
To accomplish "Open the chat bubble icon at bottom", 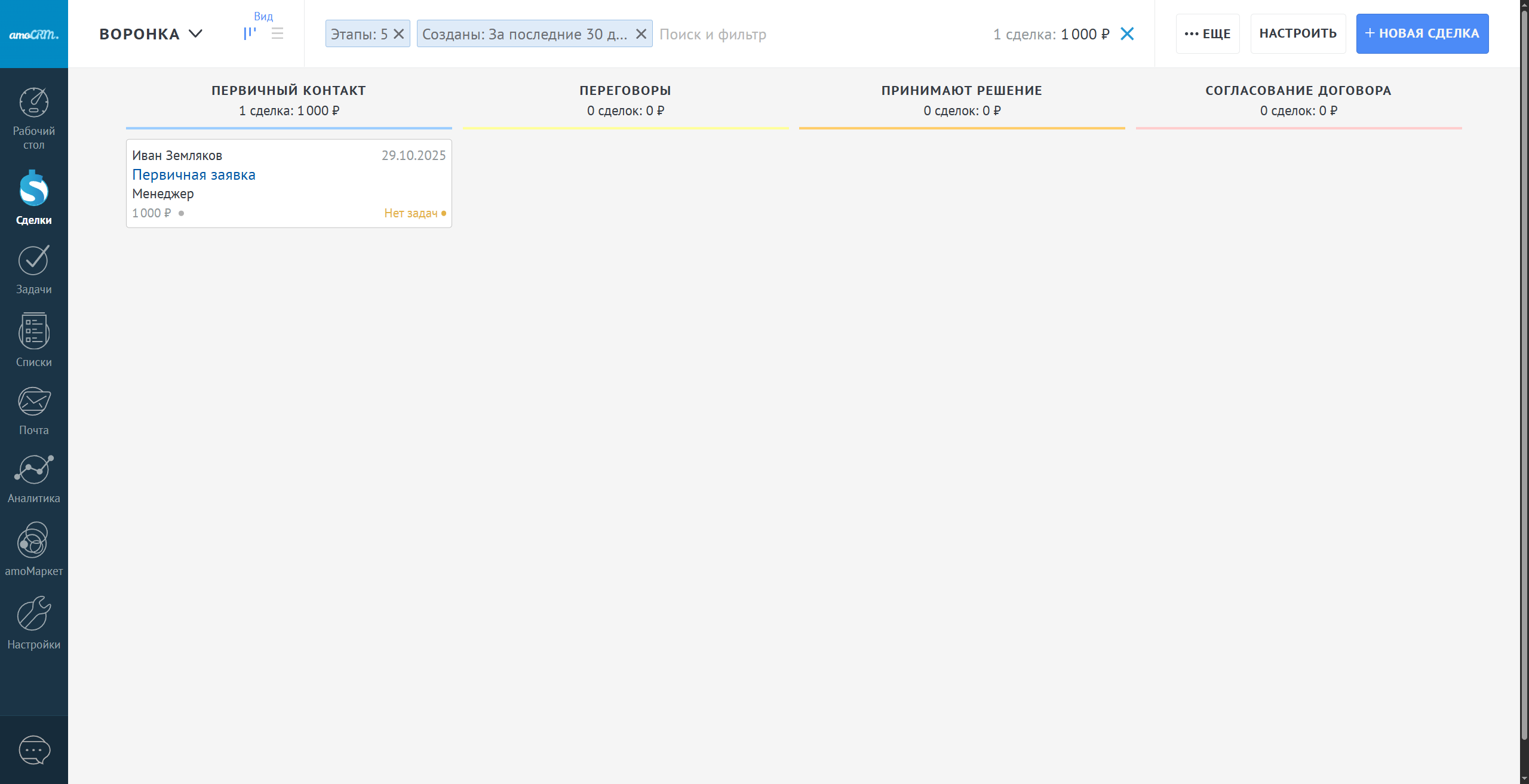I will (x=34, y=749).
